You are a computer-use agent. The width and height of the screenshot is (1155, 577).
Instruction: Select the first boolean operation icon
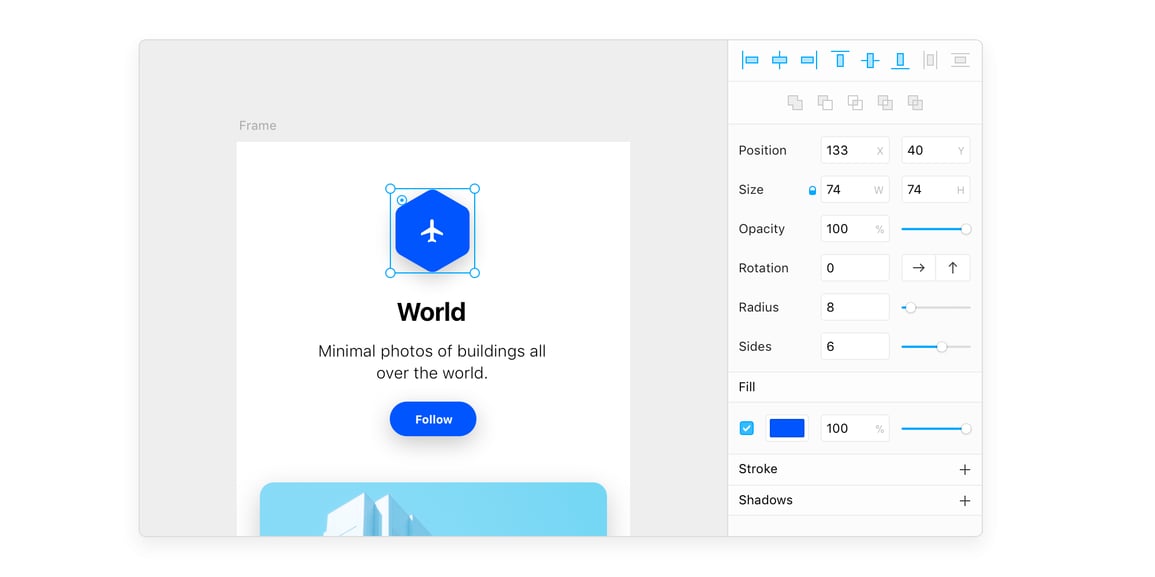click(x=795, y=102)
